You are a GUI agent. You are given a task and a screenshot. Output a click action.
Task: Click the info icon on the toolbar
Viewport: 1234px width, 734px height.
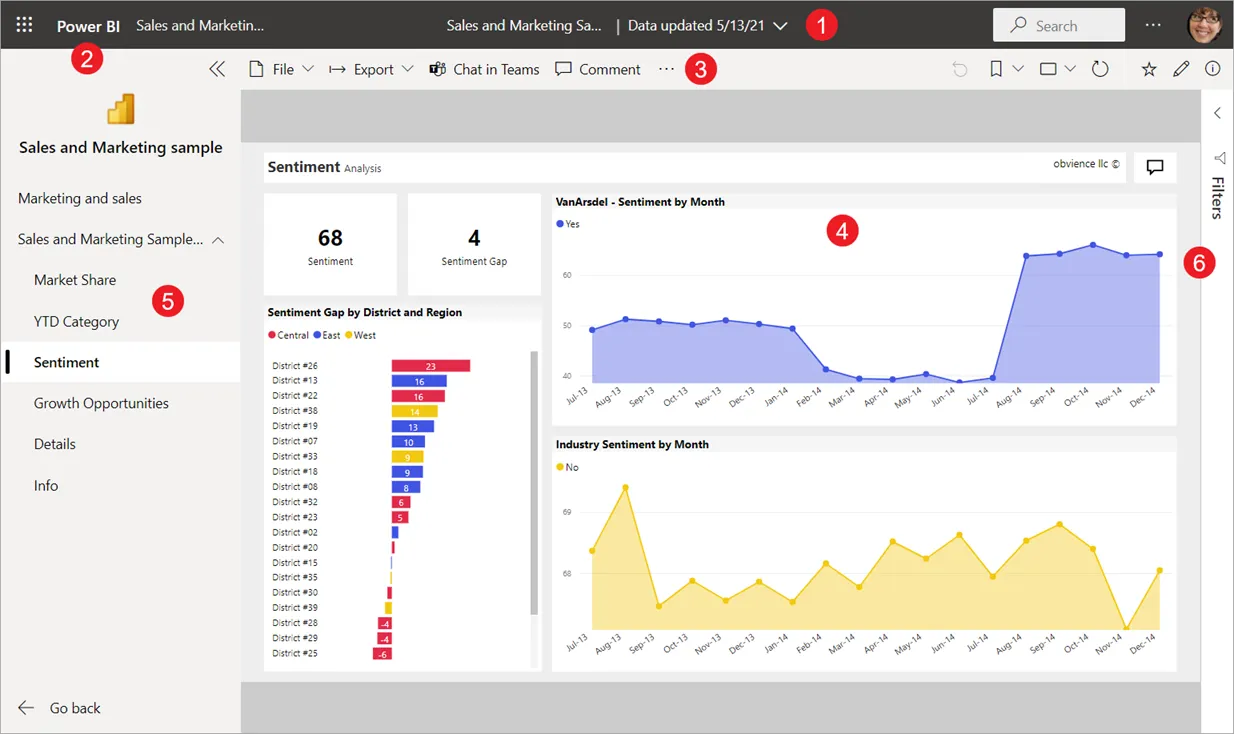[x=1211, y=68]
